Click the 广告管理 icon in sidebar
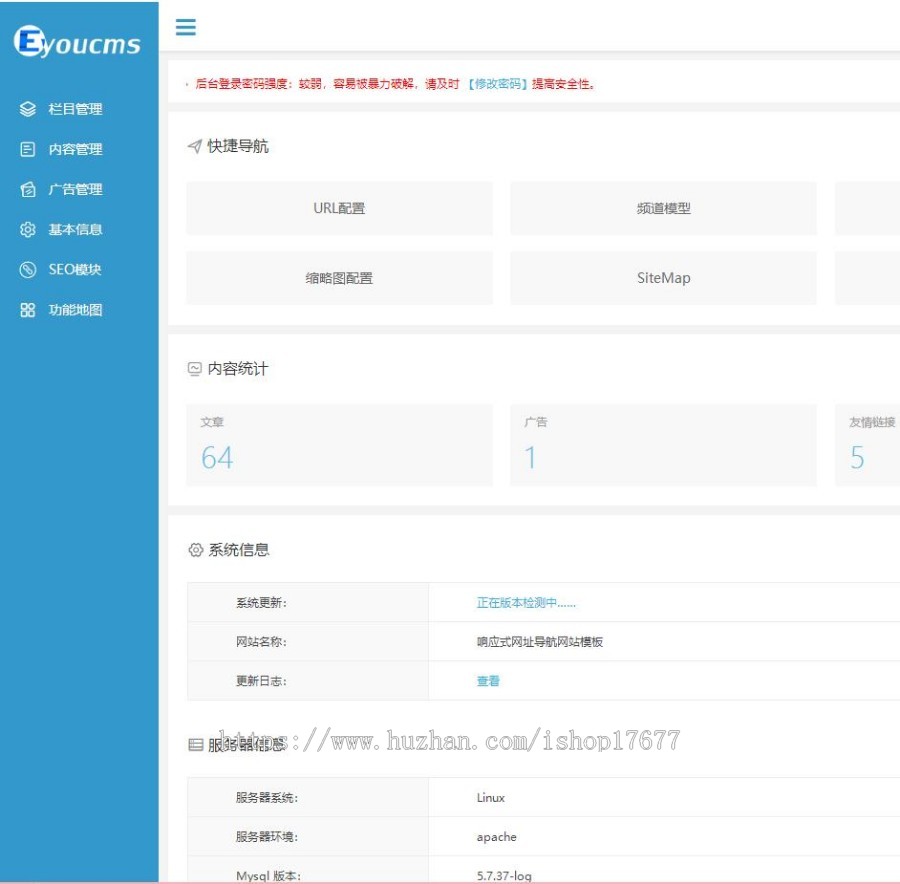The width and height of the screenshot is (900, 884). [28, 189]
